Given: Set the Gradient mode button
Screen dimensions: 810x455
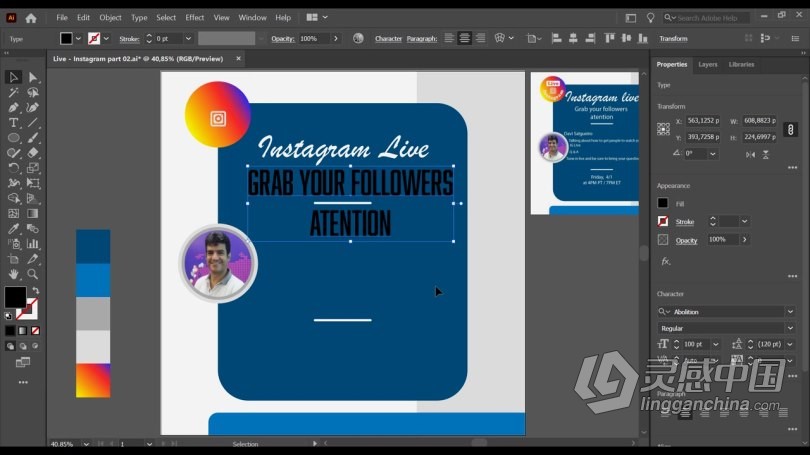Looking at the screenshot, I should [23, 331].
